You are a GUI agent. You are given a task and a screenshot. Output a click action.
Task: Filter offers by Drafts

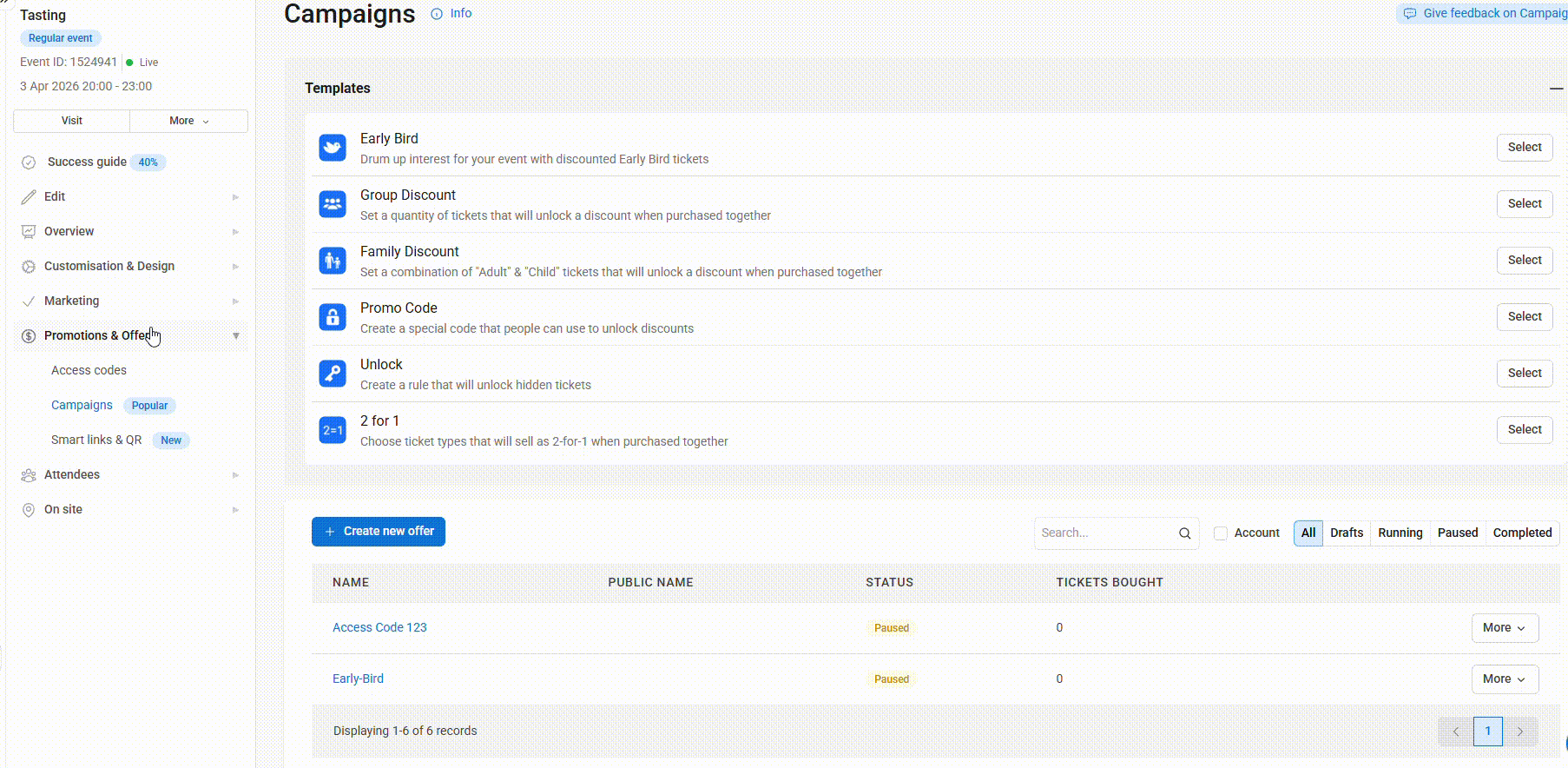[1347, 533]
